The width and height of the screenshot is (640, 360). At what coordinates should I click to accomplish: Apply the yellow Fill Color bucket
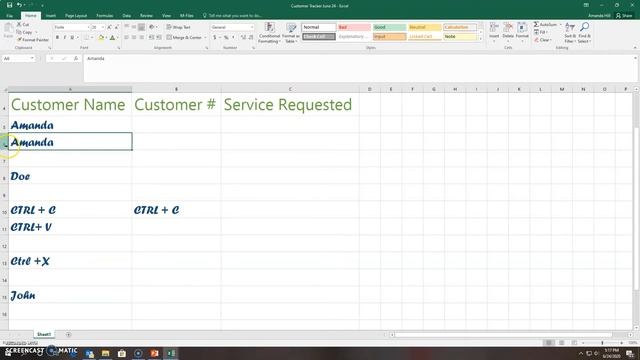pos(101,38)
